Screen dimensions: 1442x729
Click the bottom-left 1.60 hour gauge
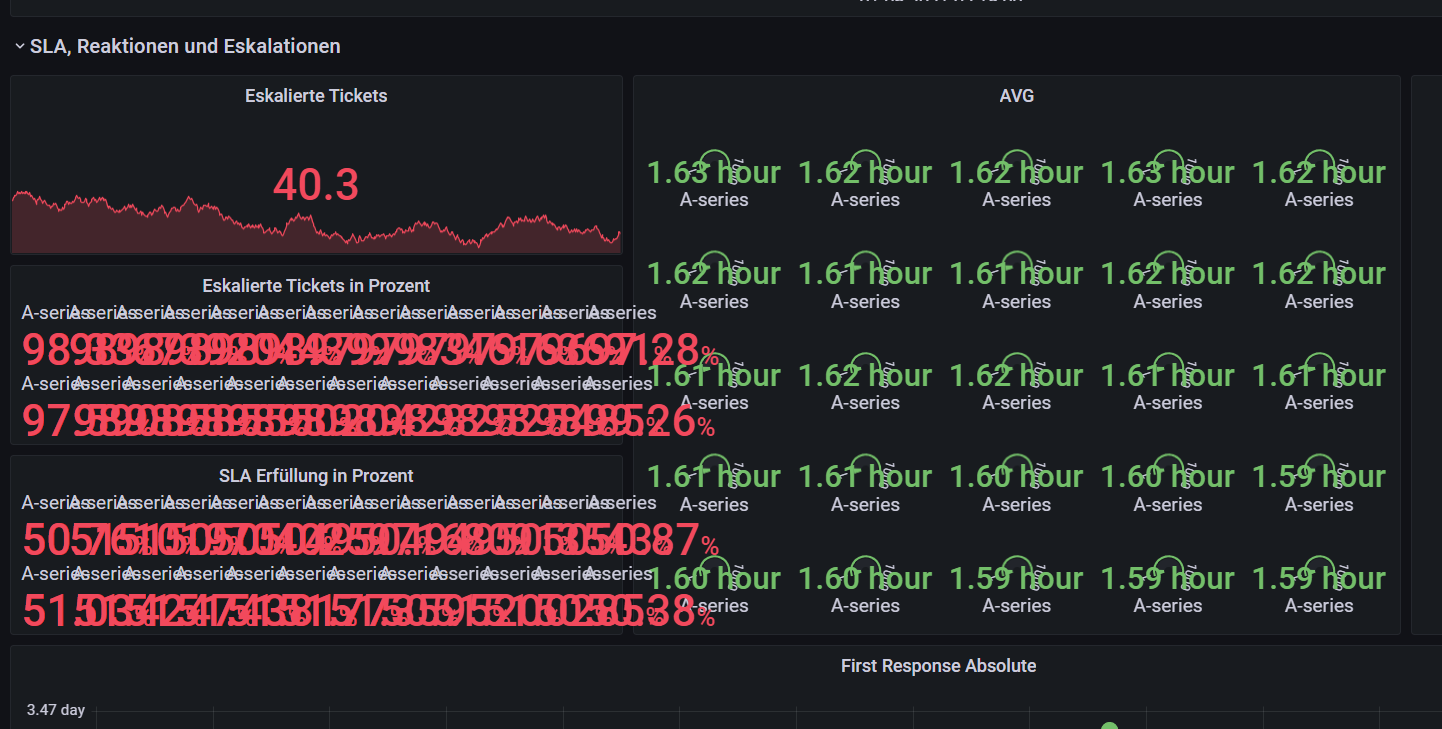pos(713,577)
